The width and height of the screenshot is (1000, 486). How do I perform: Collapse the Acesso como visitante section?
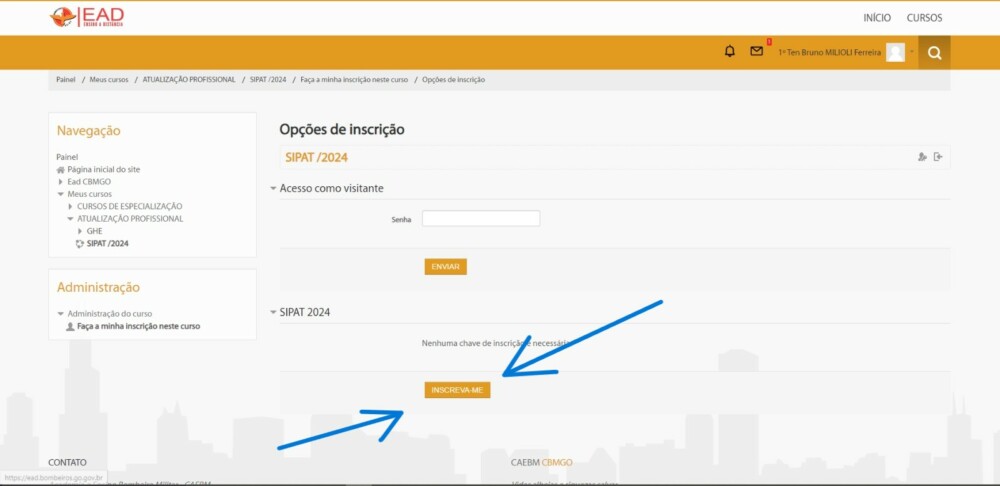pyautogui.click(x=274, y=189)
